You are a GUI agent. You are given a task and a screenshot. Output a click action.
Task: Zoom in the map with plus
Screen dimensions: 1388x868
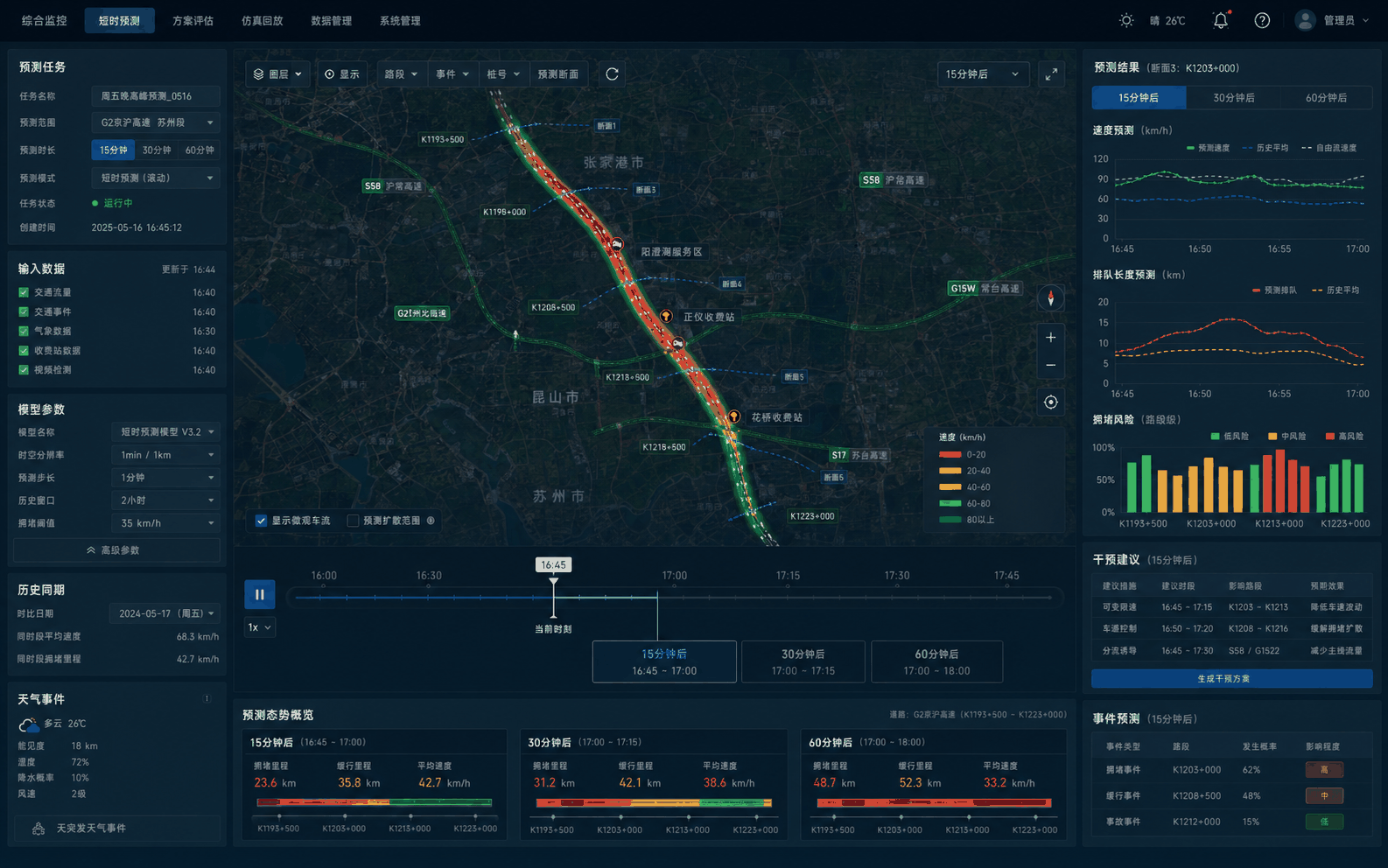point(1051,337)
